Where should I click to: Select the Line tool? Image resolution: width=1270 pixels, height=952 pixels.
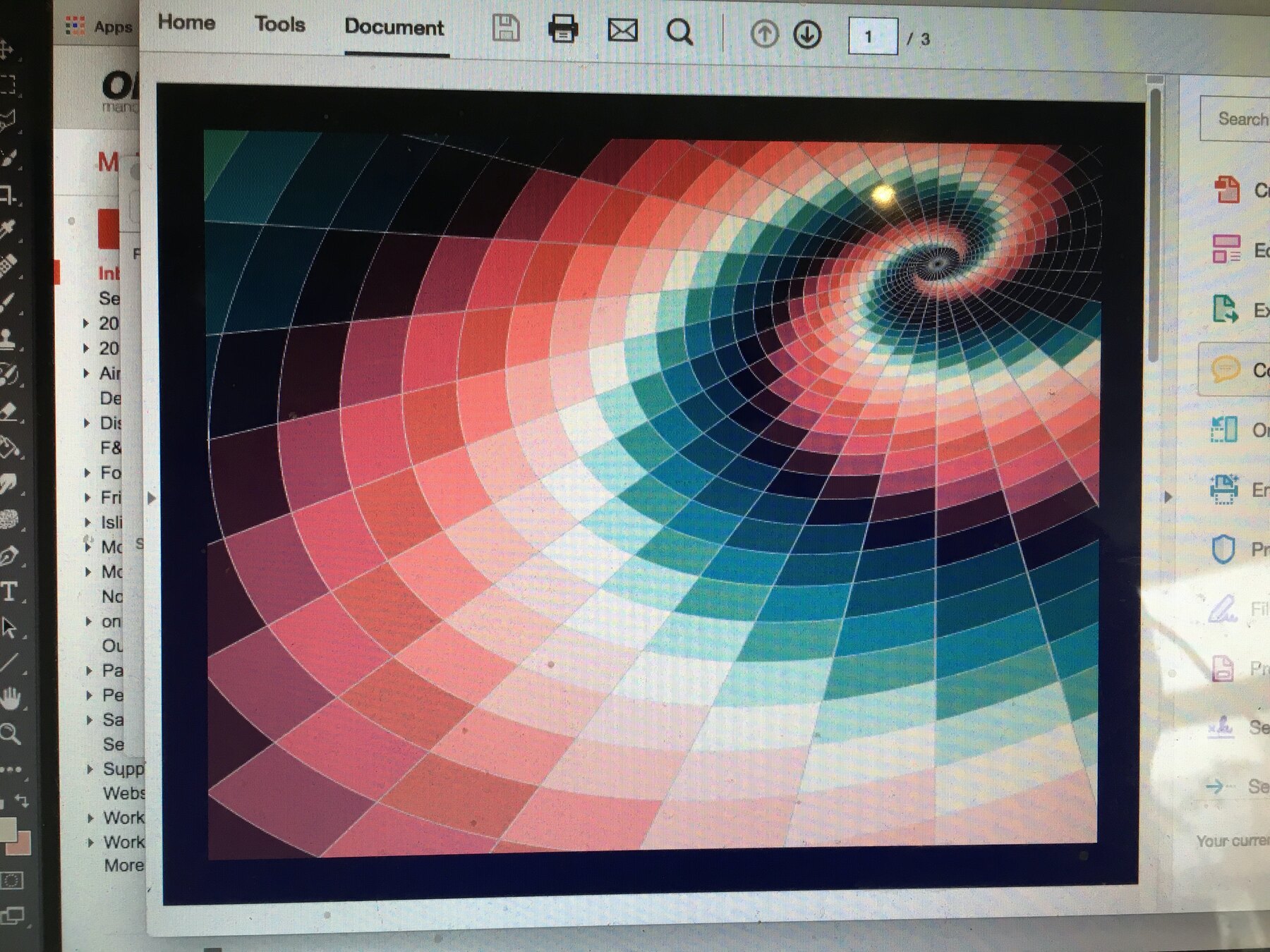tap(9, 662)
